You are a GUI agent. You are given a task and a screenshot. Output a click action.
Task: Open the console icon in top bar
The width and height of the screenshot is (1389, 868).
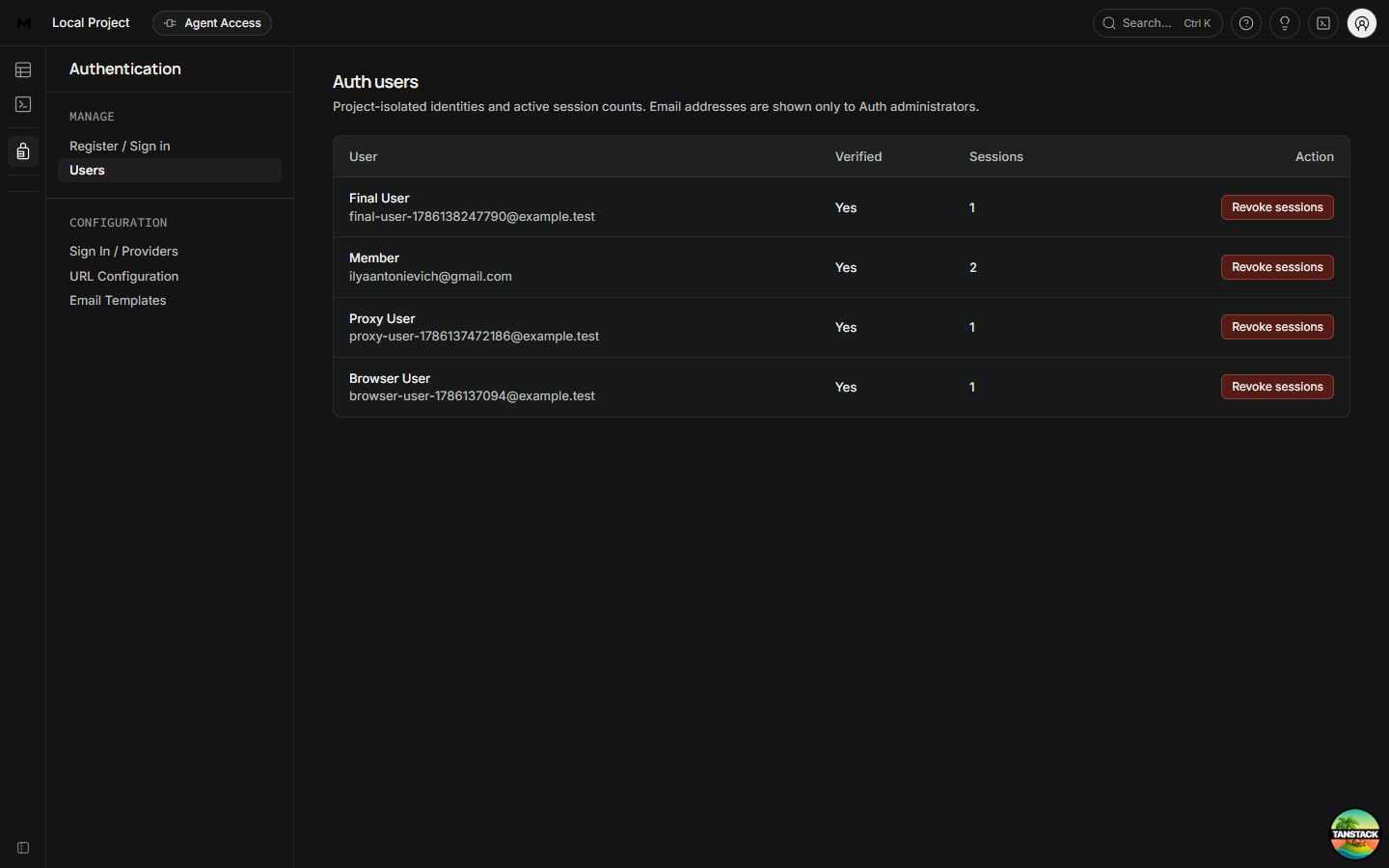(x=1323, y=23)
